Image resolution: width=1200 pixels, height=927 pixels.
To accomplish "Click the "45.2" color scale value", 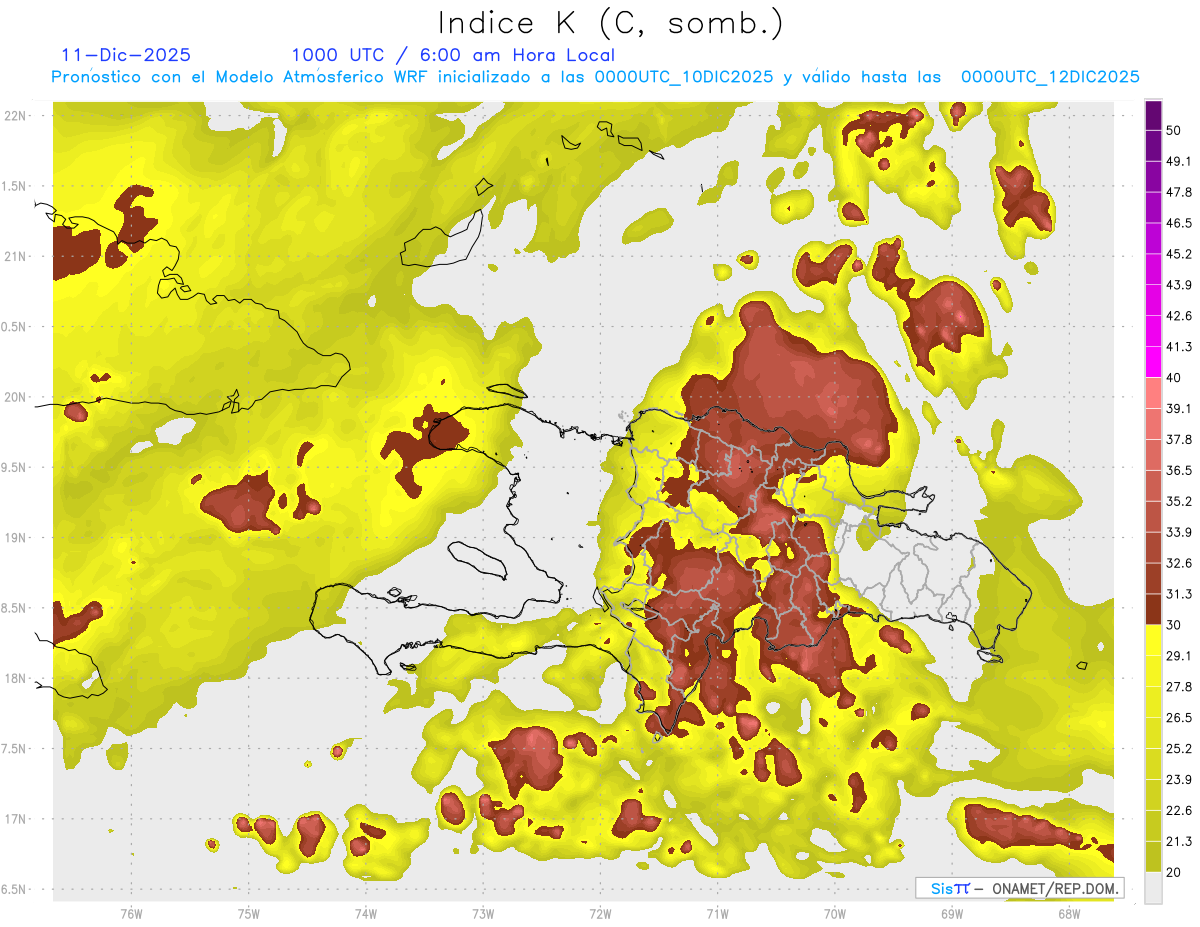I will click(1179, 254).
